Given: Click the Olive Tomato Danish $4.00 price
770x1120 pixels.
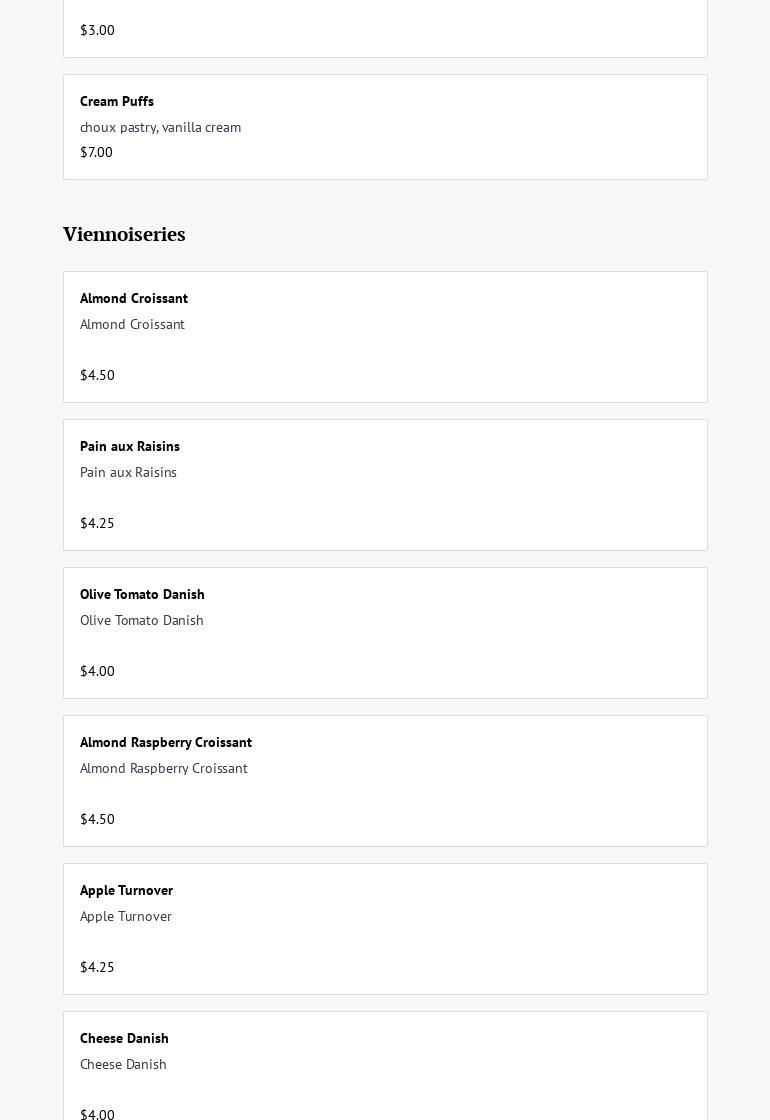Looking at the screenshot, I should 97,671.
